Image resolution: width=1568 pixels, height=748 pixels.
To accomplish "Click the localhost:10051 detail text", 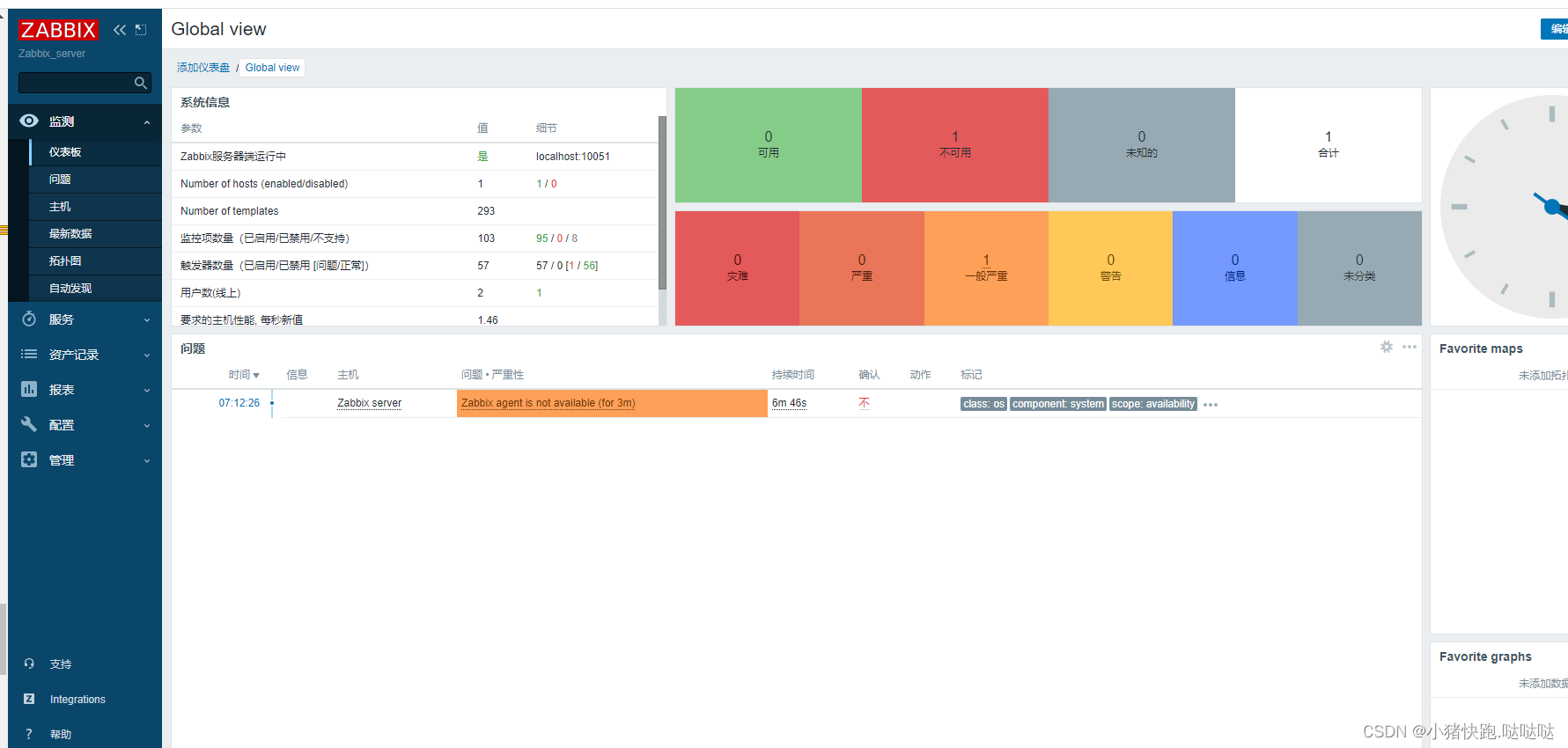I will (x=572, y=157).
